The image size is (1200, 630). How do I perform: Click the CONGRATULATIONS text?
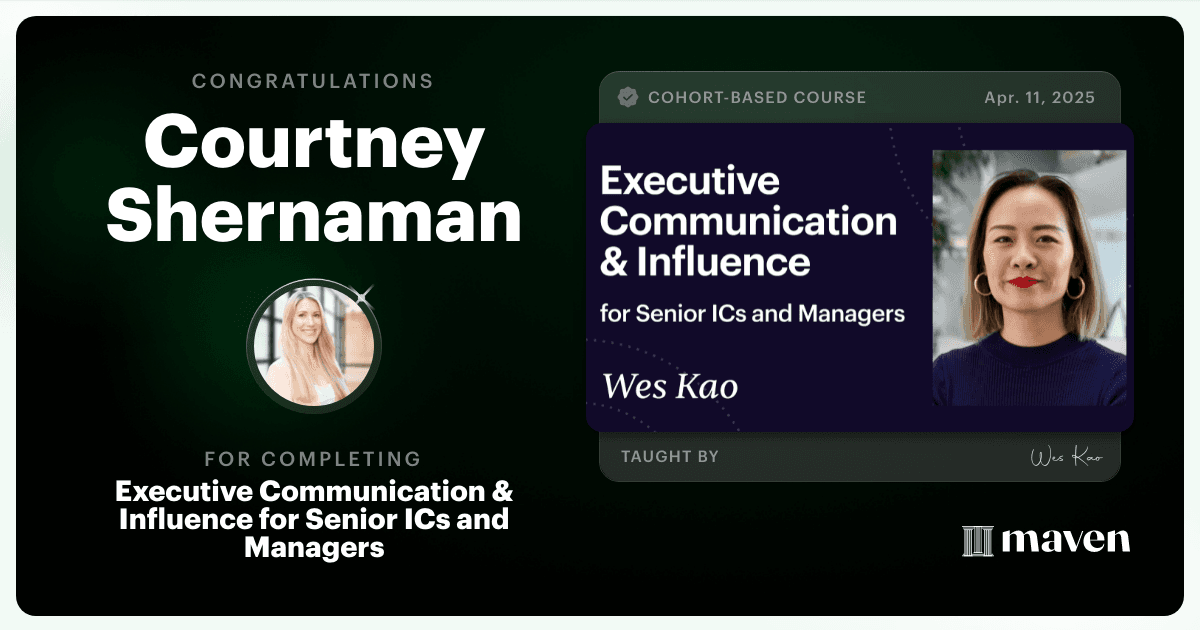[313, 81]
